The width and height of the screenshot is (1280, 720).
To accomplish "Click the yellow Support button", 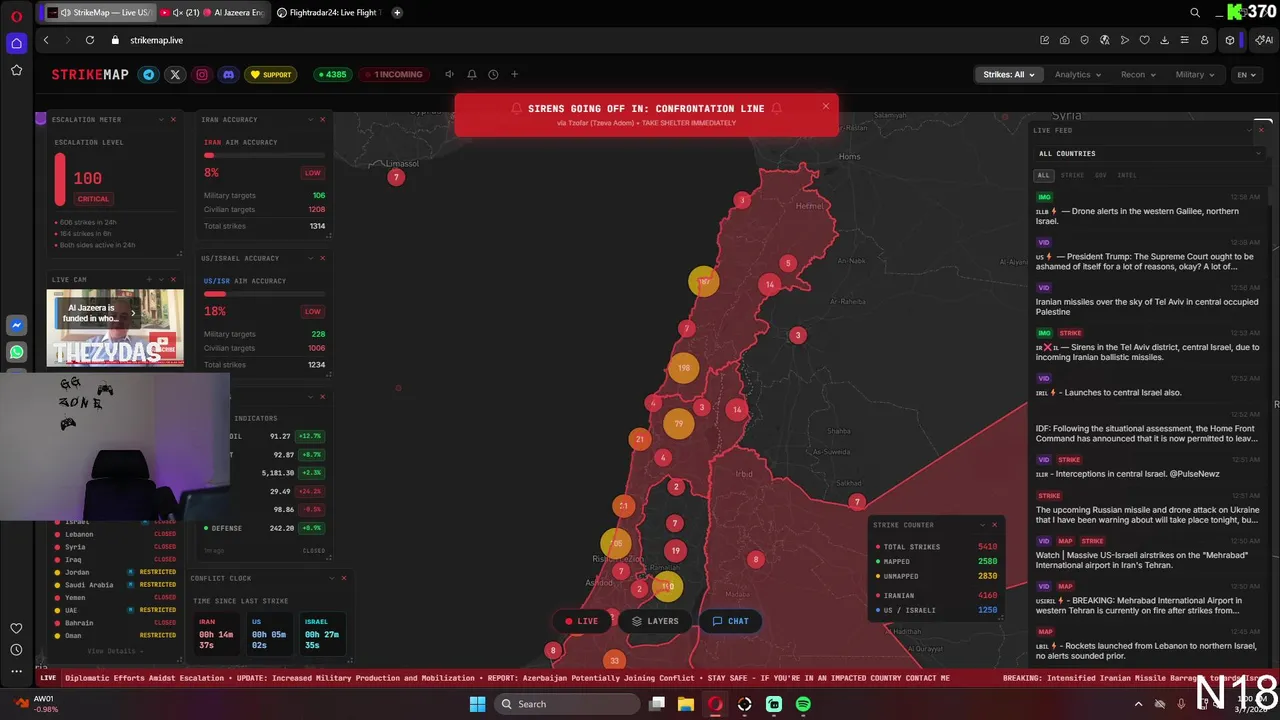I will tap(271, 74).
